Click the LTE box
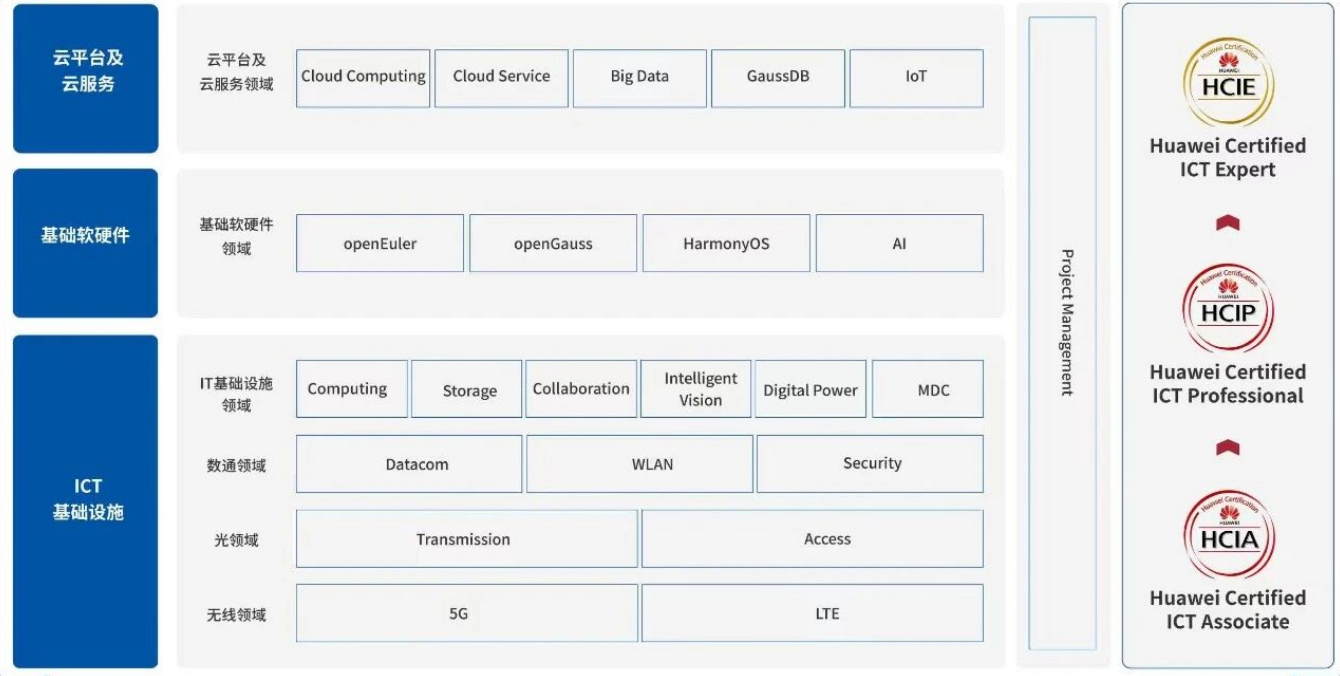1340x676 pixels. coord(812,613)
